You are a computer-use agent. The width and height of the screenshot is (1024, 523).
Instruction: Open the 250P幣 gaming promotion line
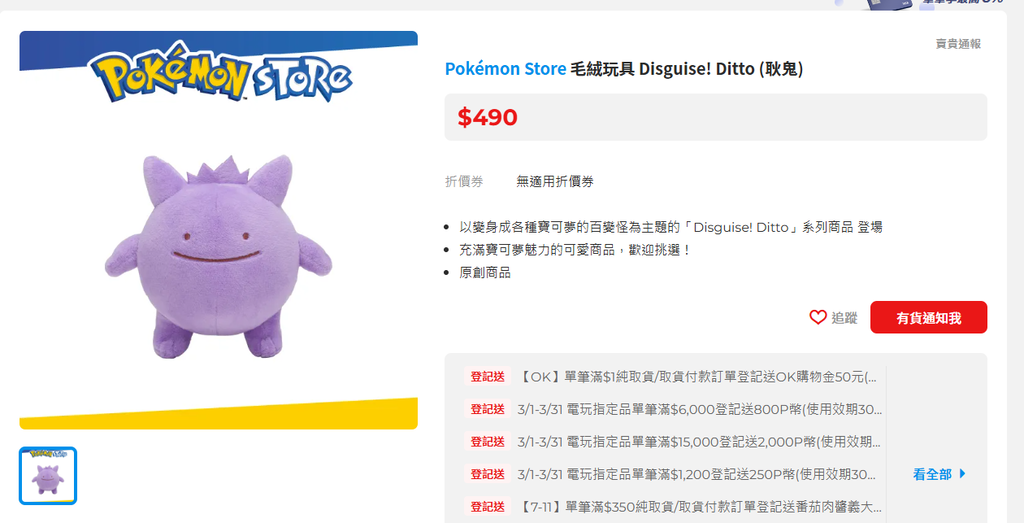(x=700, y=474)
